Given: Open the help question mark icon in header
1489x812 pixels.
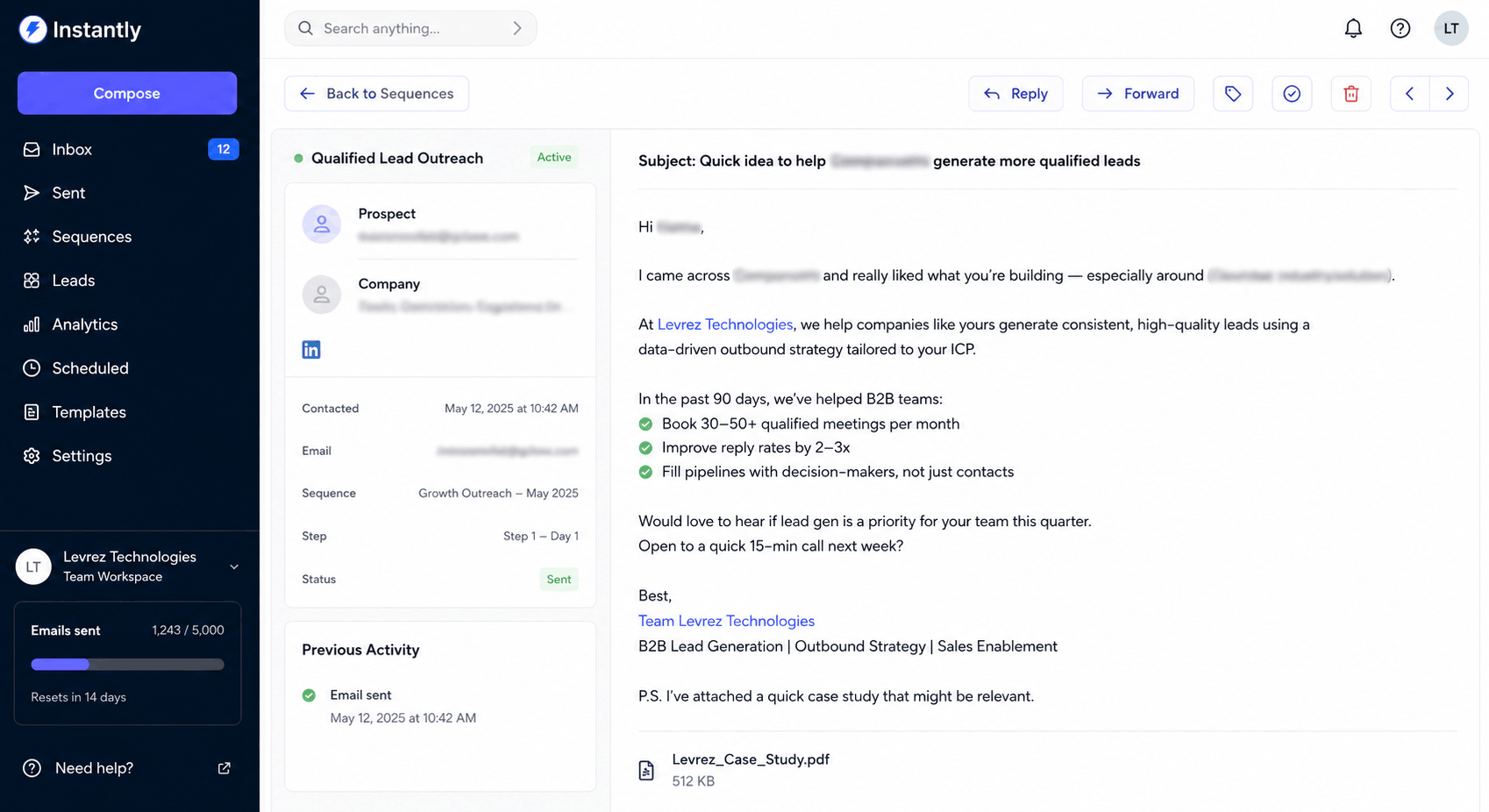Looking at the screenshot, I should 1400,28.
